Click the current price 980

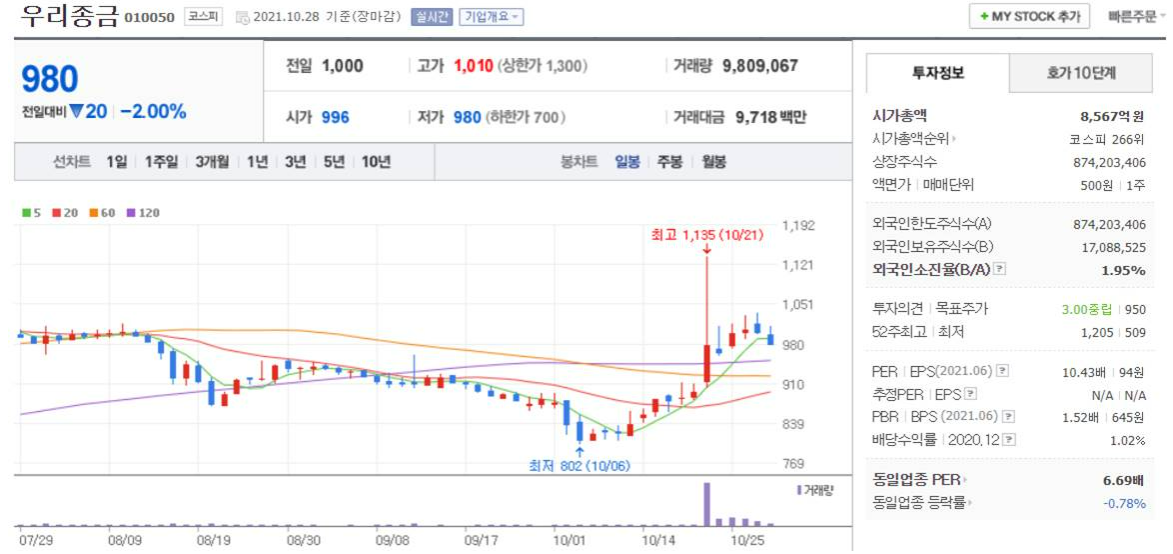[x=49, y=79]
